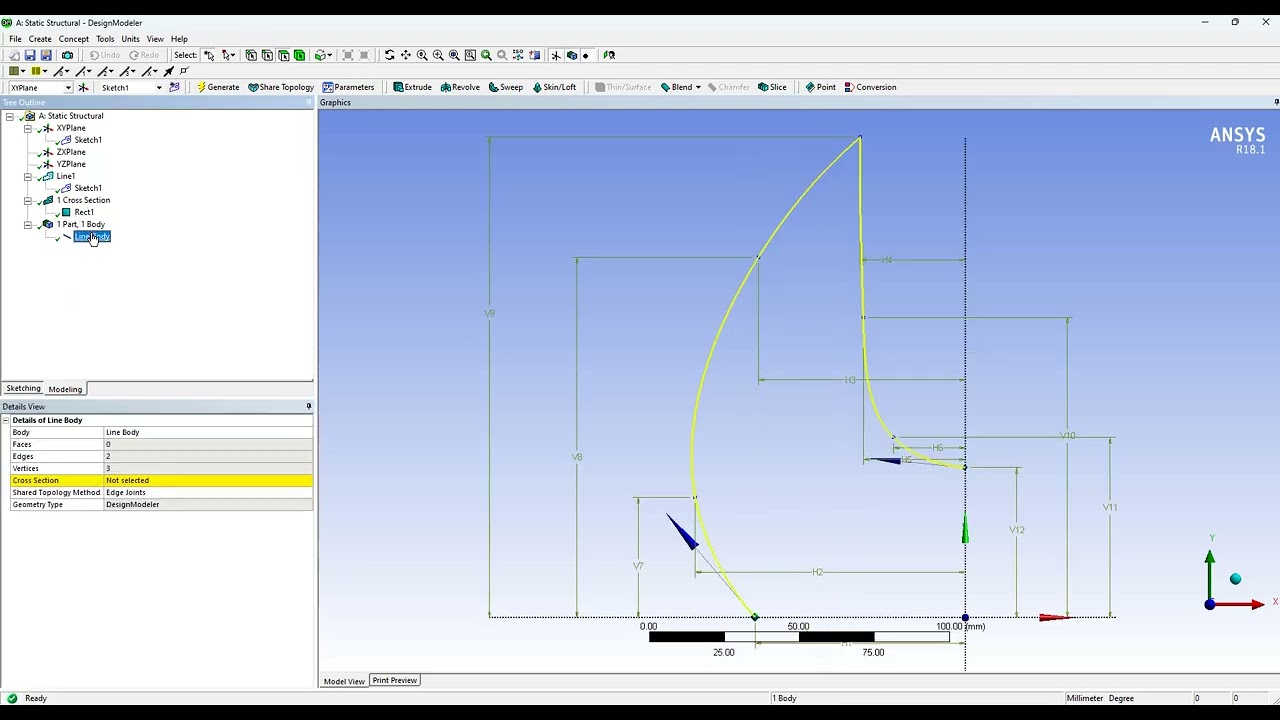Select the ZXPlane tree item
1280x720 pixels.
[71, 152]
